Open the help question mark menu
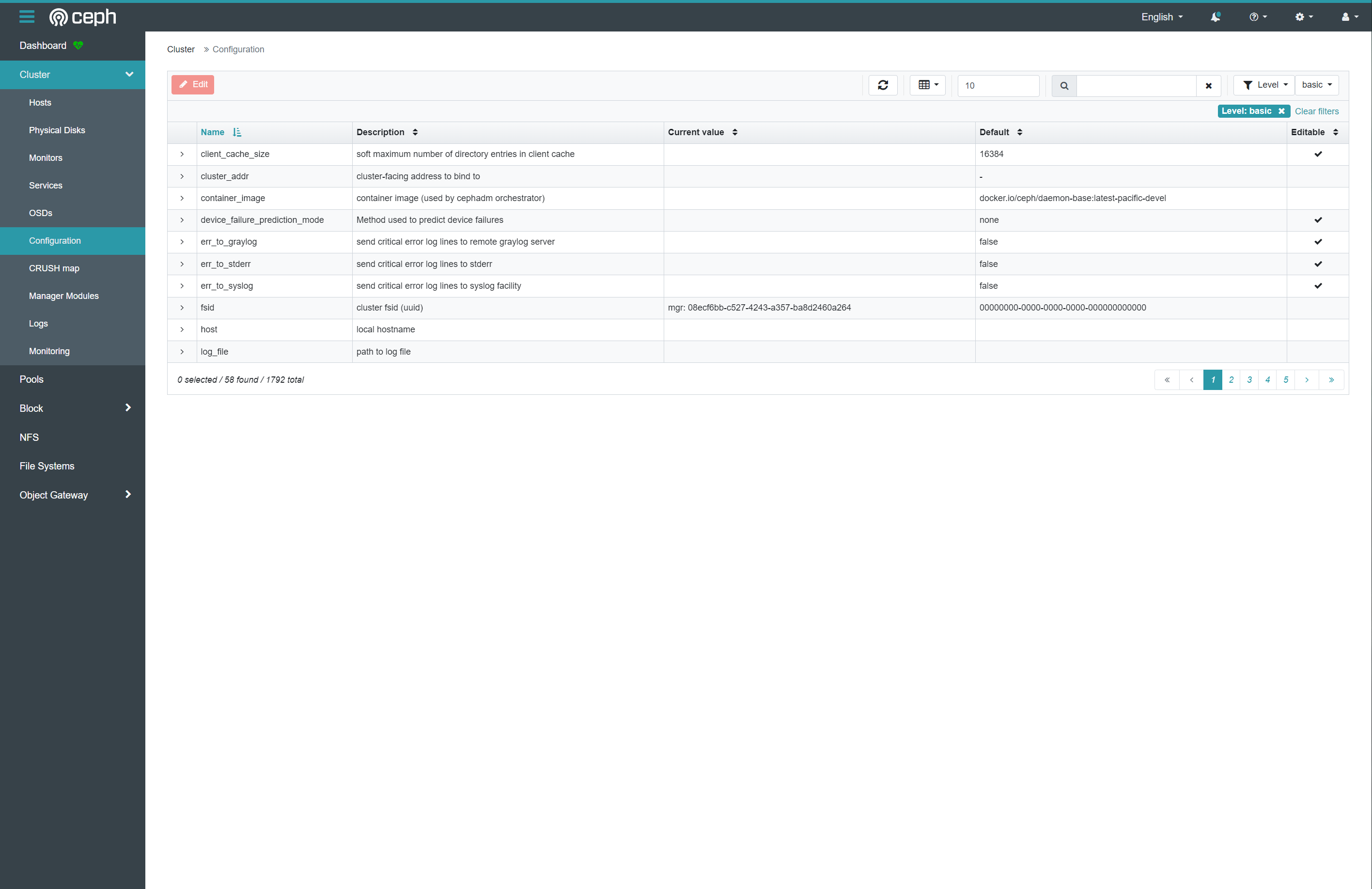This screenshot has width=1372, height=889. (x=1257, y=17)
